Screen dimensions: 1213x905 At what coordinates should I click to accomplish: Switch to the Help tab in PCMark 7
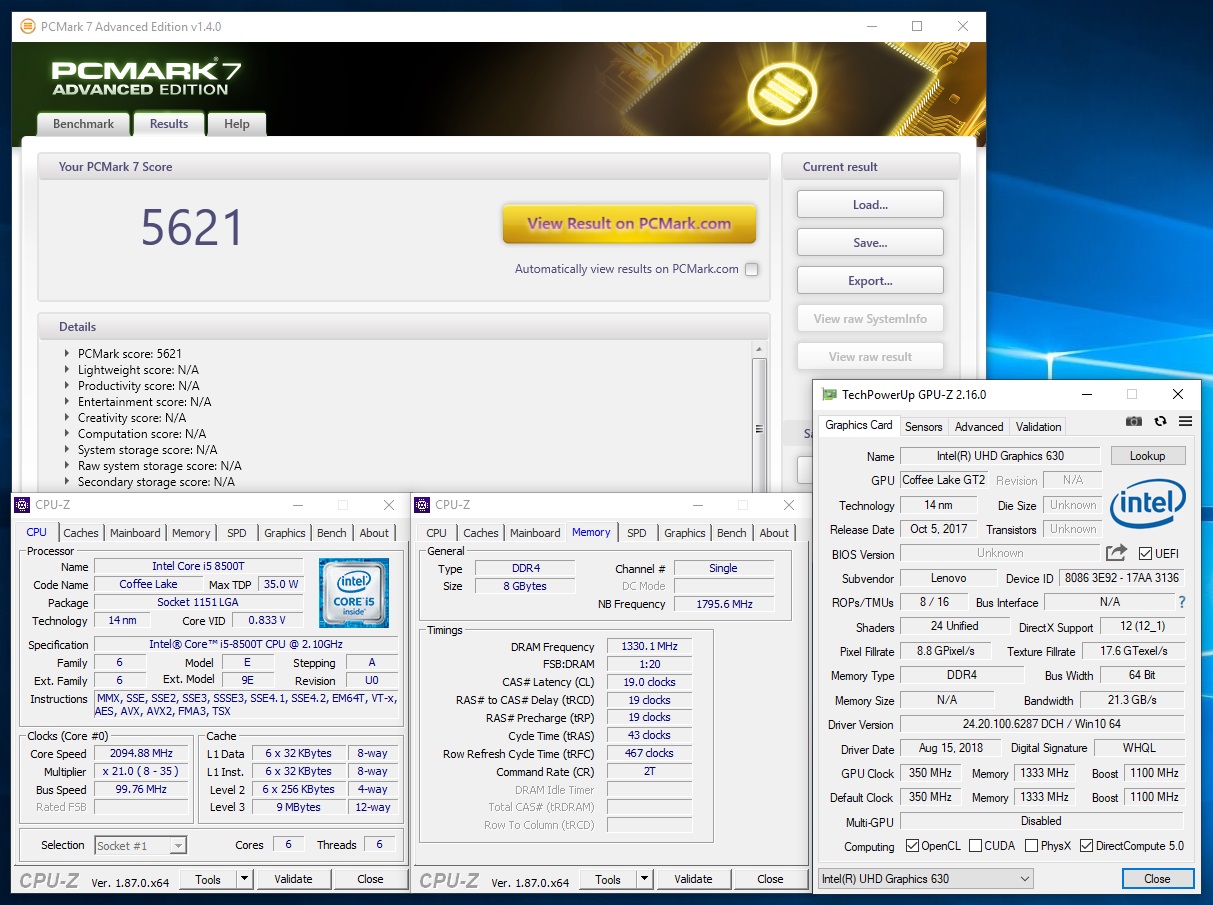tap(237, 124)
